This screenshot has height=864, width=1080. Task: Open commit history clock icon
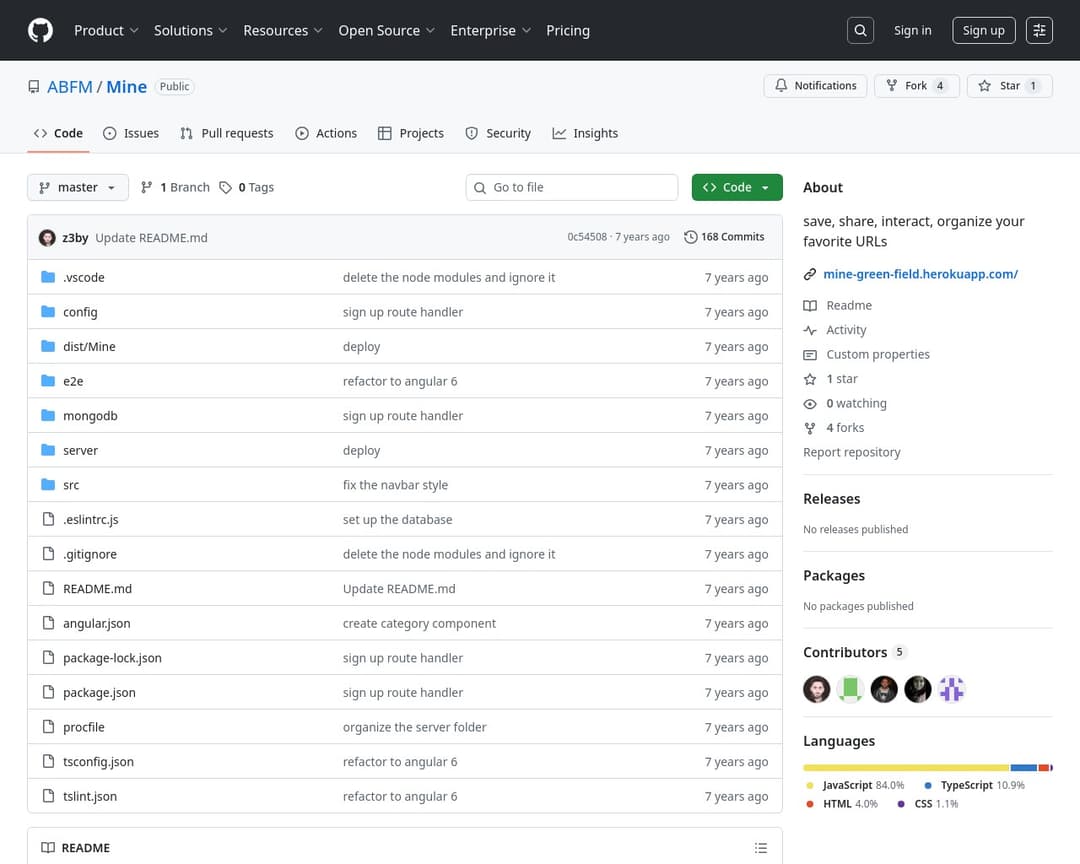point(691,237)
